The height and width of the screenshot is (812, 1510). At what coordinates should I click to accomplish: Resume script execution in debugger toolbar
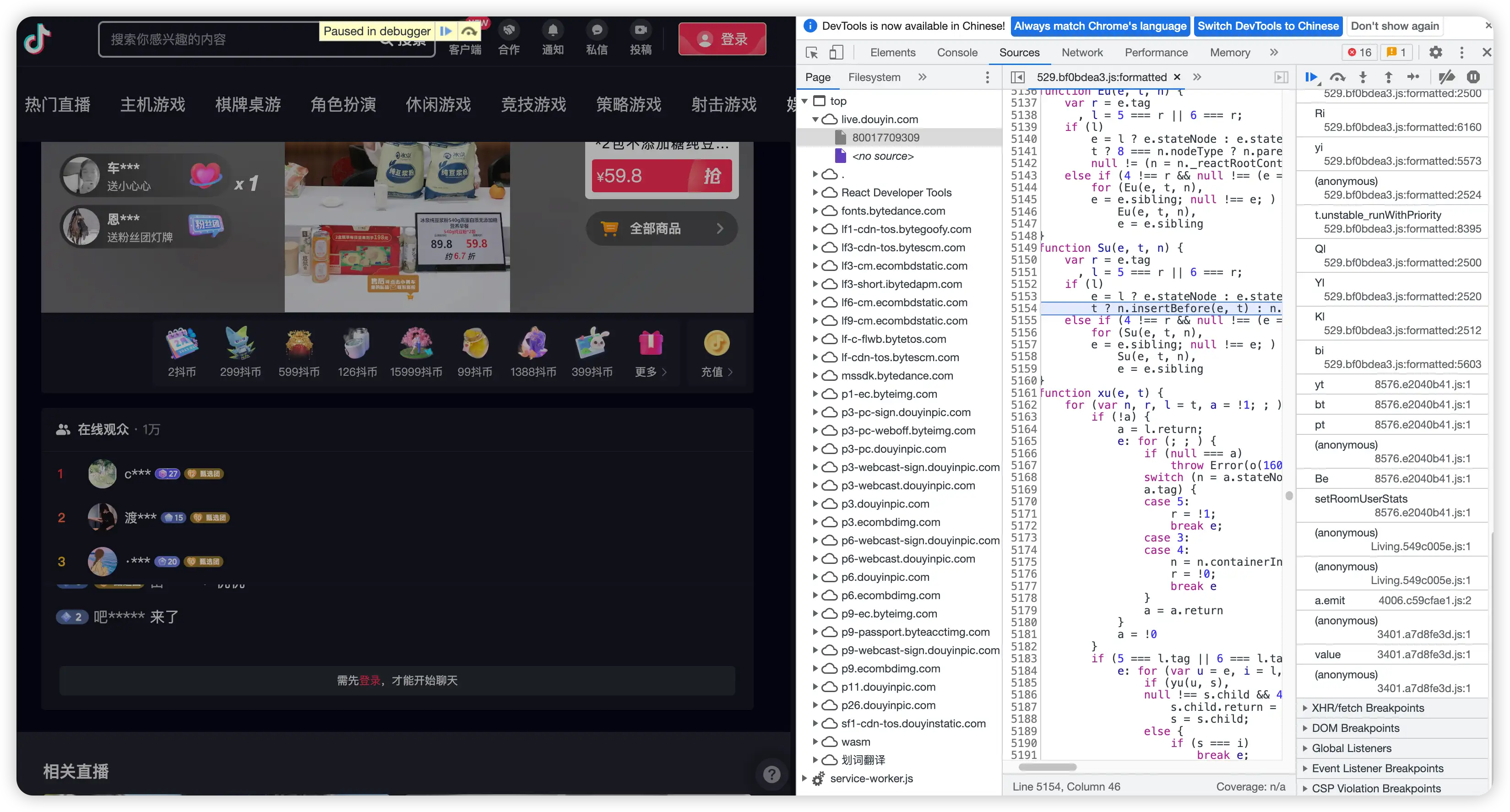[x=1311, y=77]
